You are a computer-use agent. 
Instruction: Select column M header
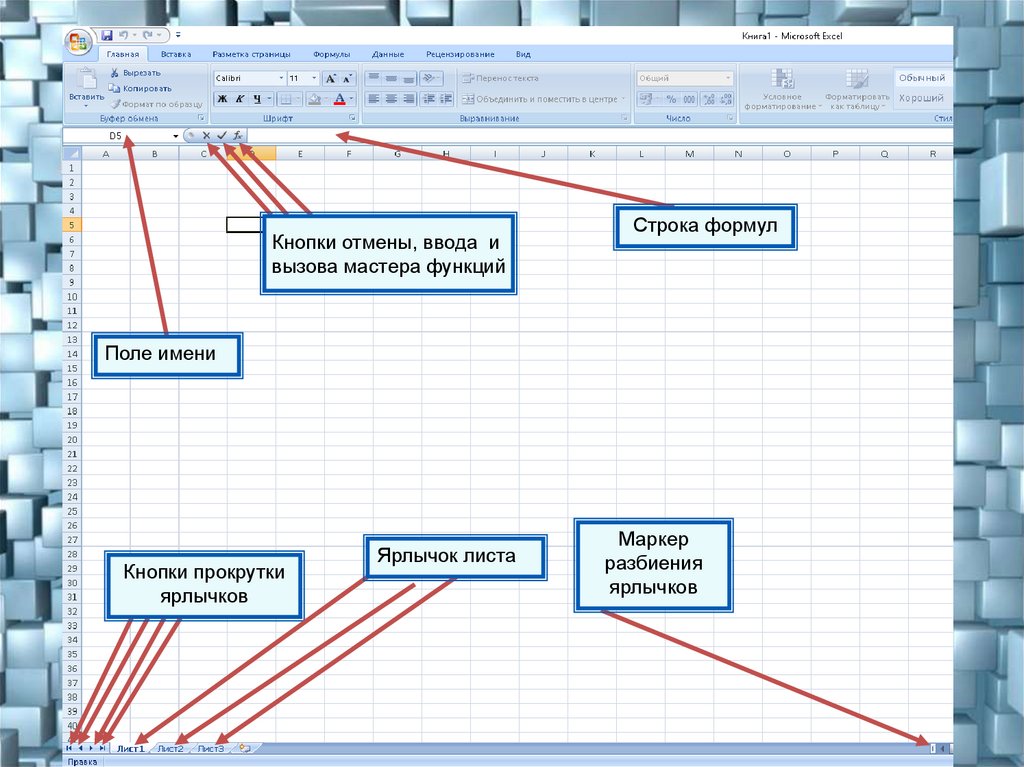(x=690, y=154)
